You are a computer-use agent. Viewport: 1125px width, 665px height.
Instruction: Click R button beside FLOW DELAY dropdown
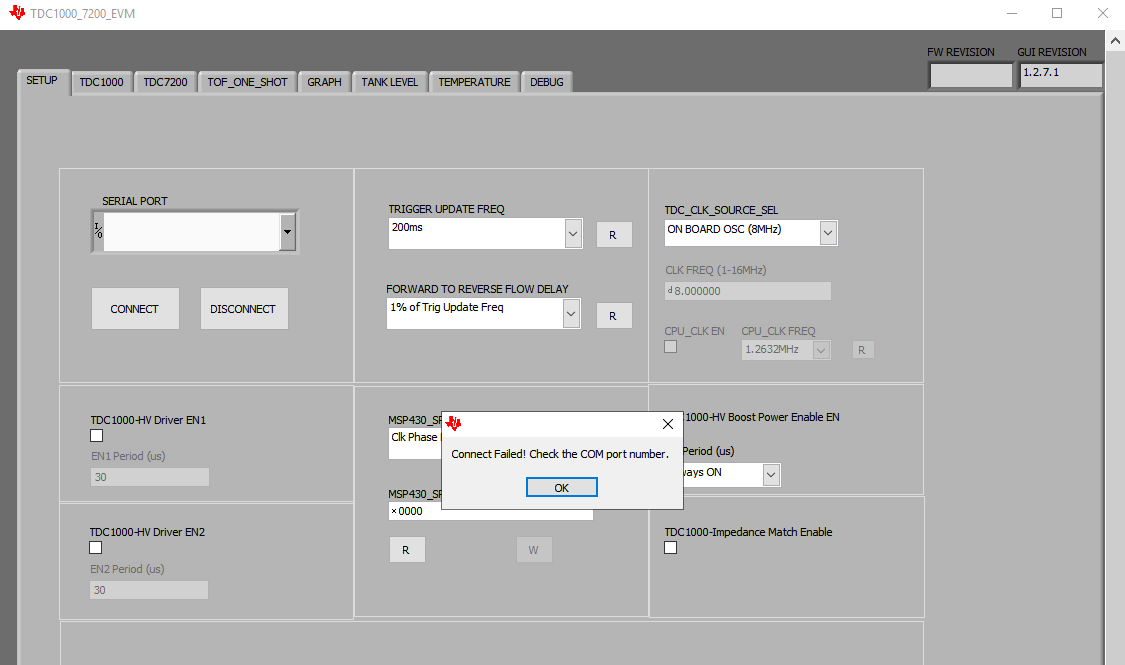click(x=613, y=316)
